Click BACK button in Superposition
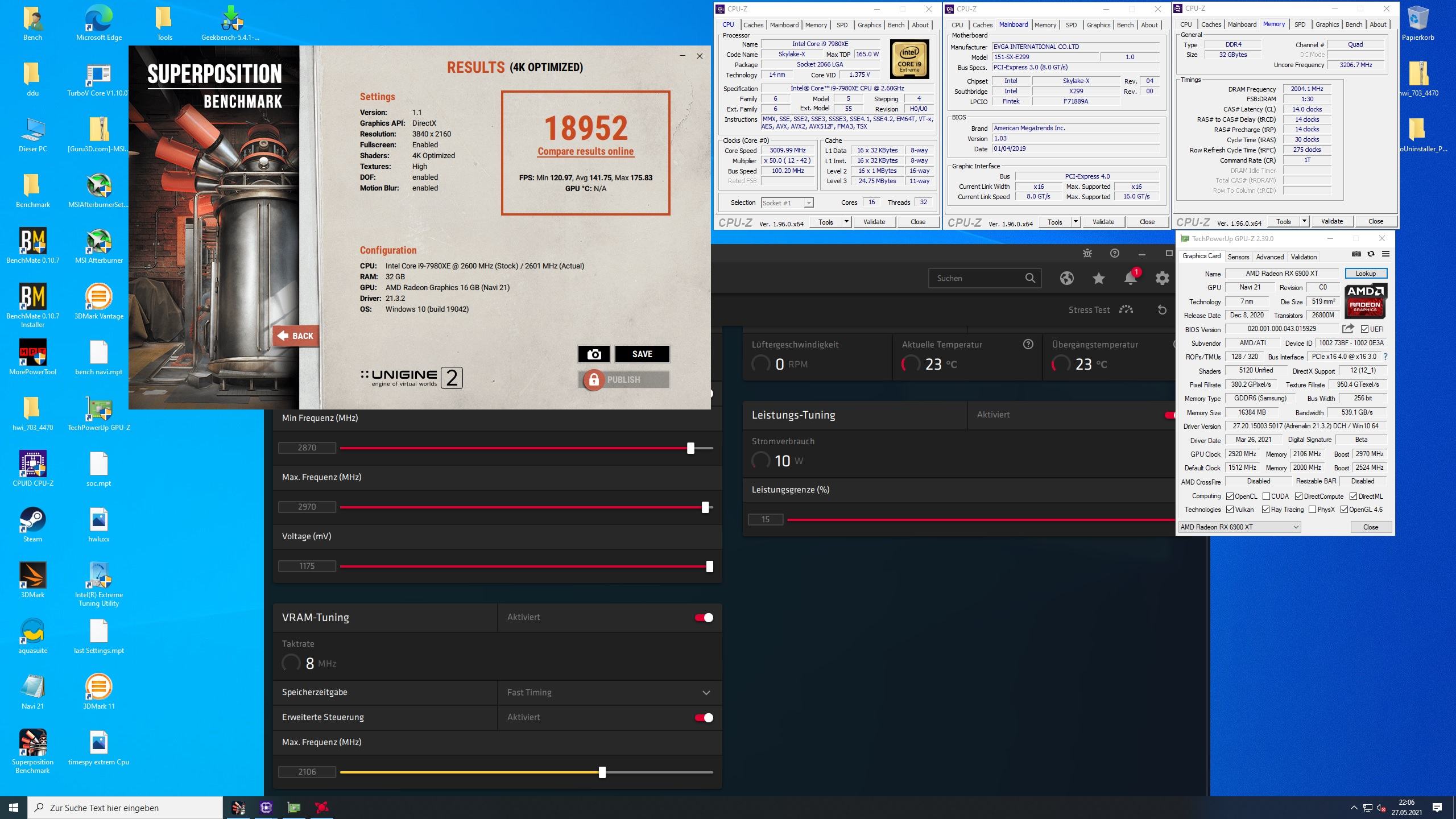The image size is (1456, 819). [295, 336]
